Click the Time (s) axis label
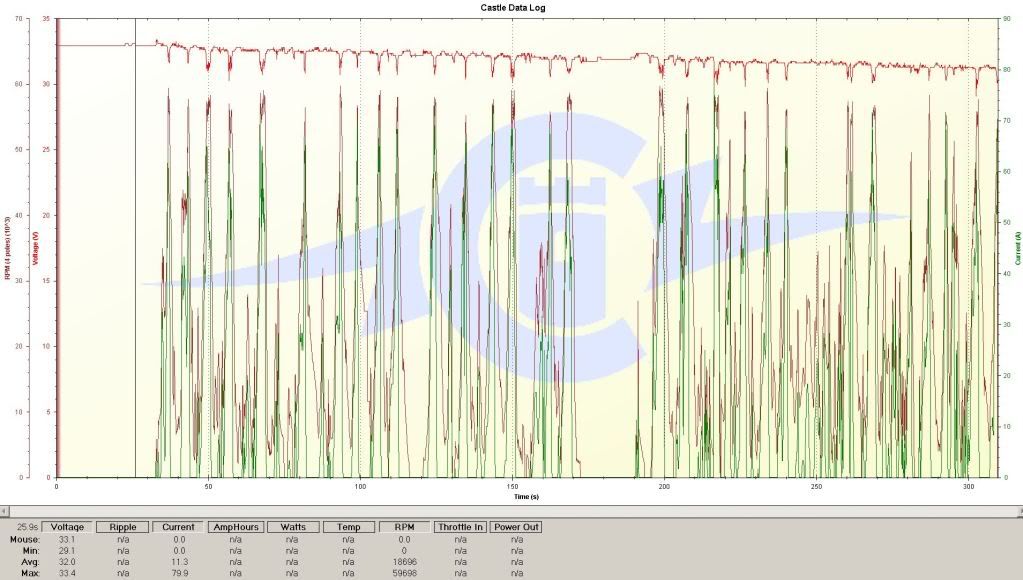The width and height of the screenshot is (1023, 580). point(527,496)
